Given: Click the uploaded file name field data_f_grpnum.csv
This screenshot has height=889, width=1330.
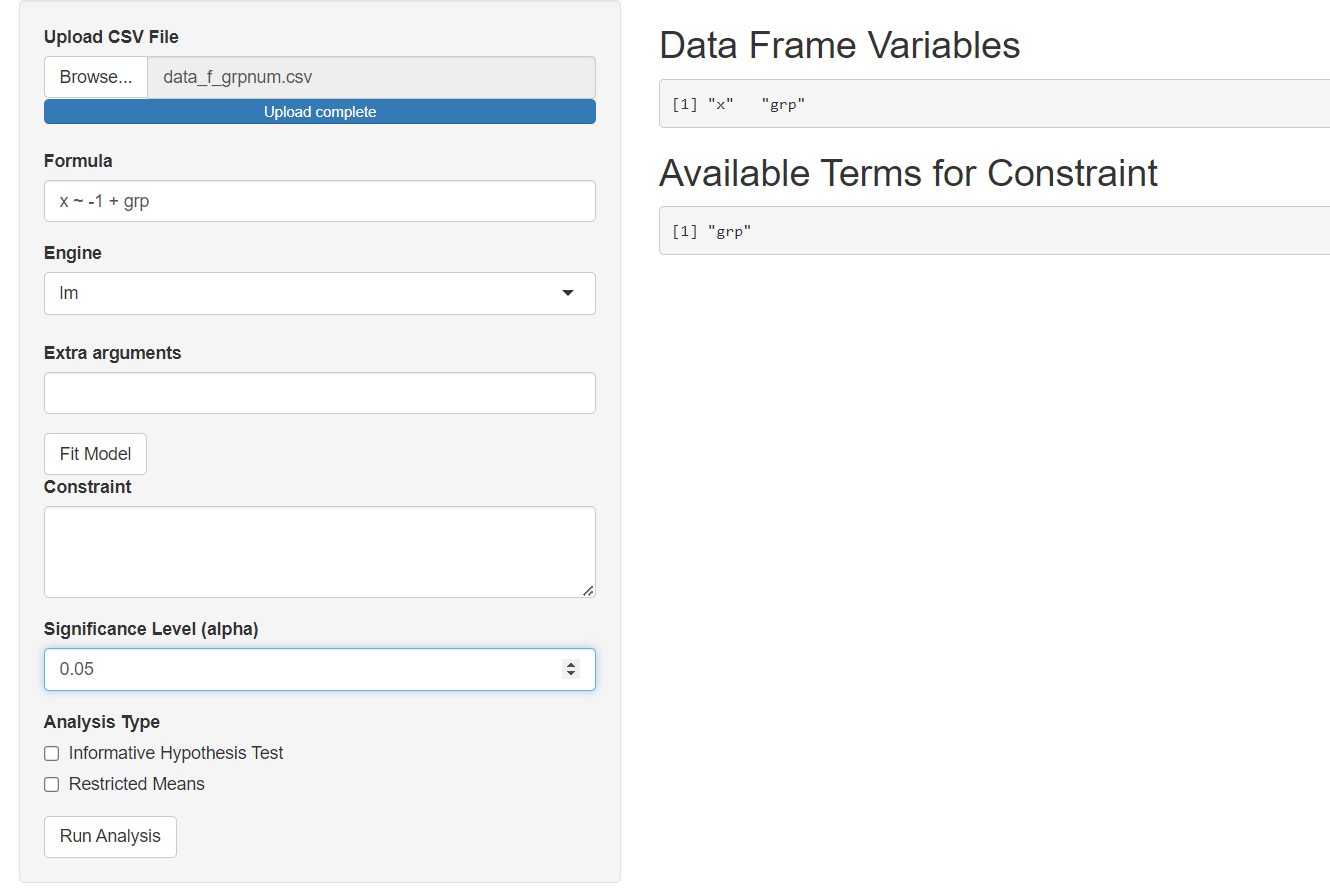Looking at the screenshot, I should coord(371,77).
